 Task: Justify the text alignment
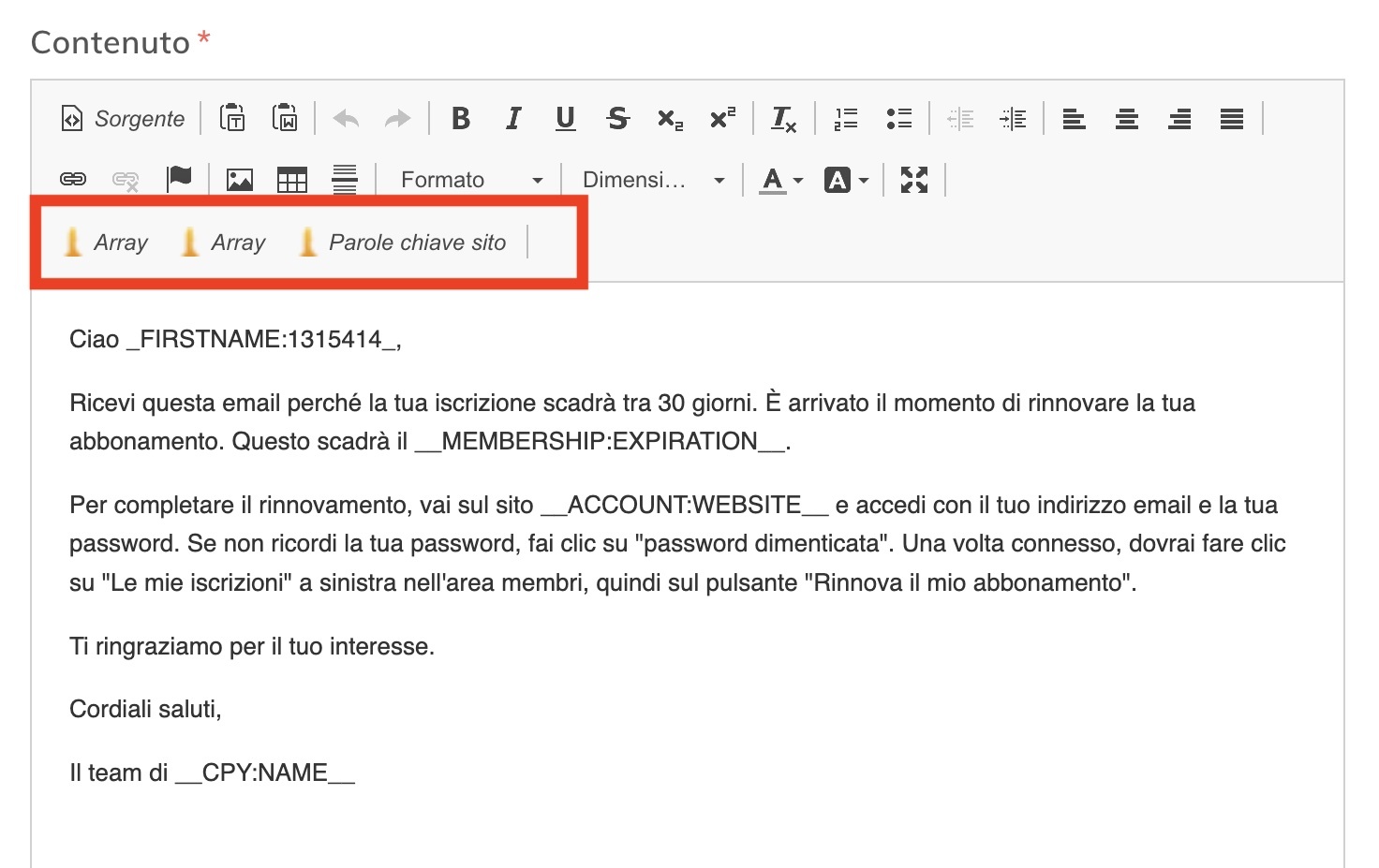(1231, 119)
